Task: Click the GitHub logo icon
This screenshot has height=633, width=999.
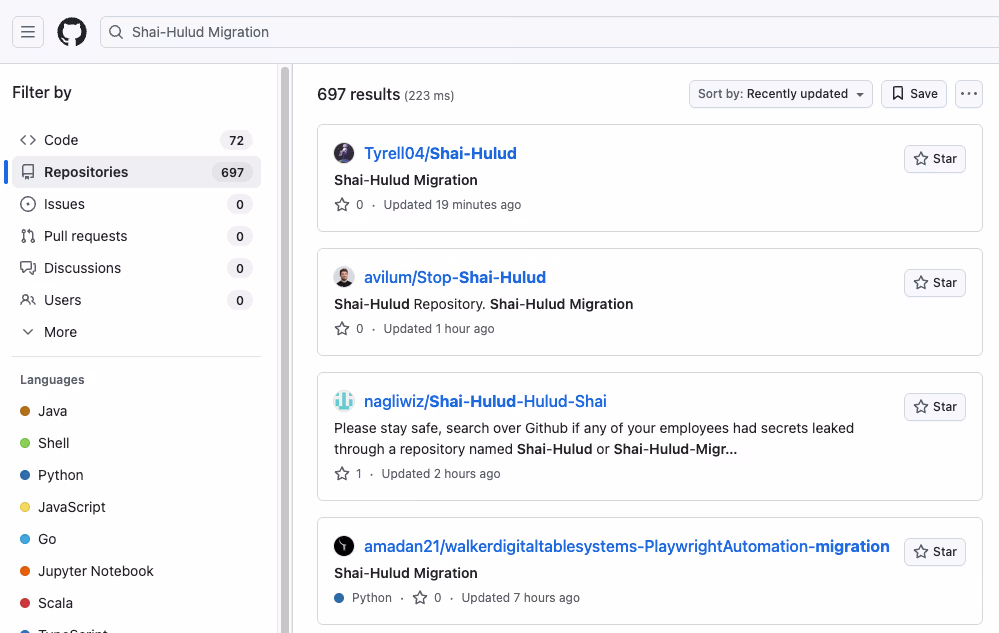Action: pos(72,32)
